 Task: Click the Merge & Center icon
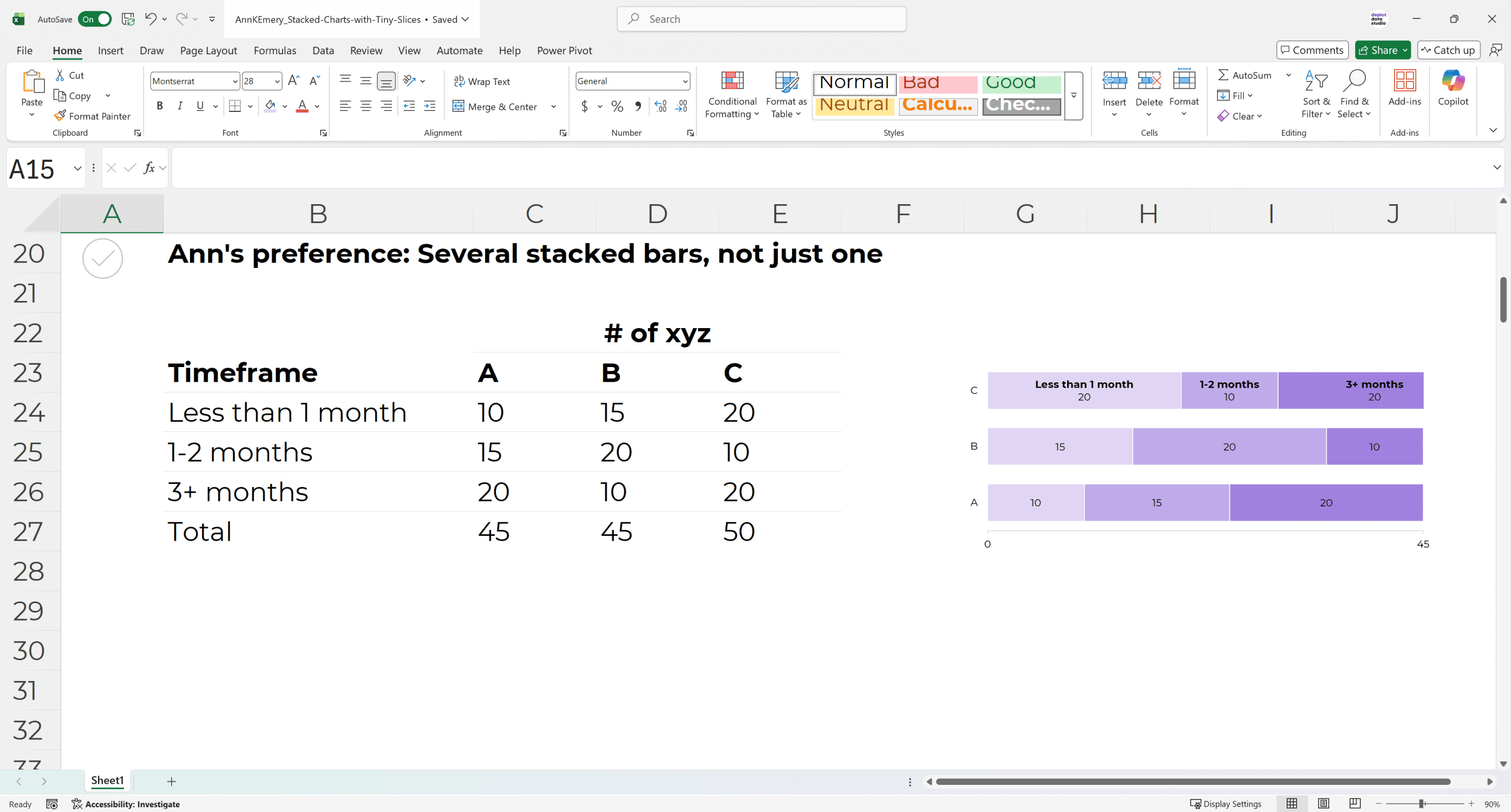tap(459, 106)
